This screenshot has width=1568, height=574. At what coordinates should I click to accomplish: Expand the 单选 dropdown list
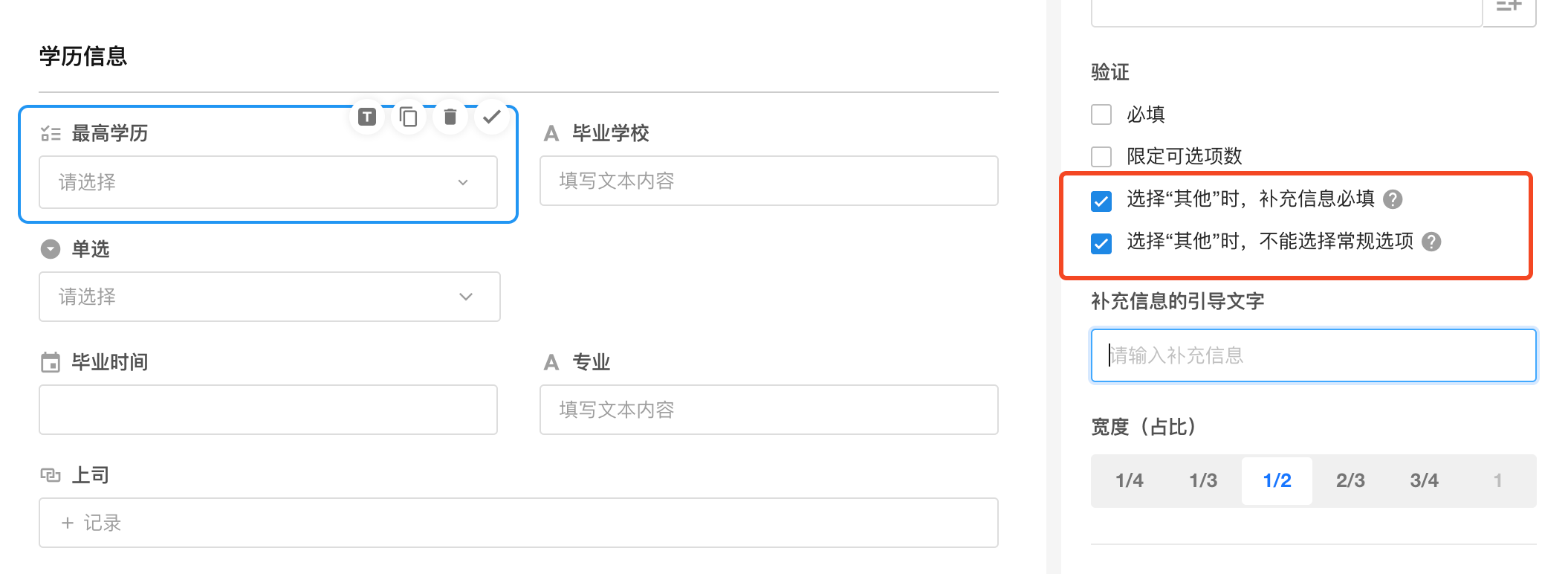(x=269, y=297)
